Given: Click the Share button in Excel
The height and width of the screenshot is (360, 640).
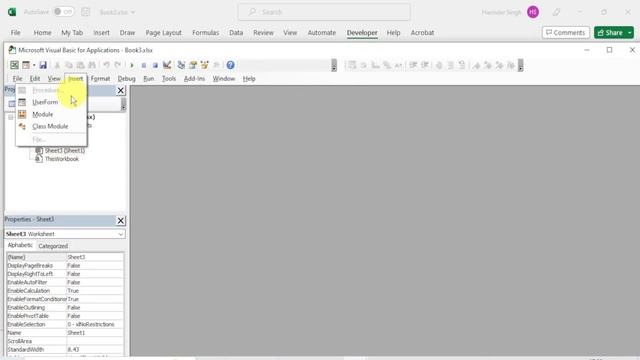Looking at the screenshot, I should (x=610, y=33).
